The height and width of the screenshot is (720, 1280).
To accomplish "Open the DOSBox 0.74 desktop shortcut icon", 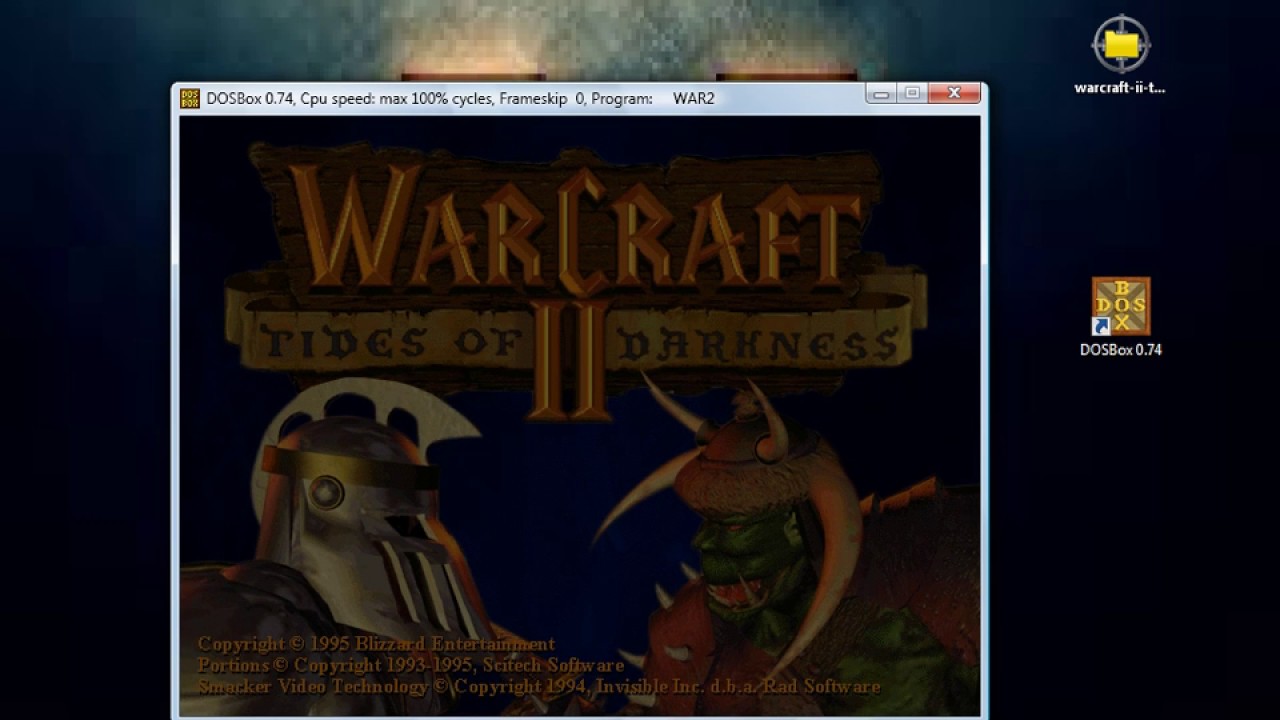I will (x=1120, y=306).
